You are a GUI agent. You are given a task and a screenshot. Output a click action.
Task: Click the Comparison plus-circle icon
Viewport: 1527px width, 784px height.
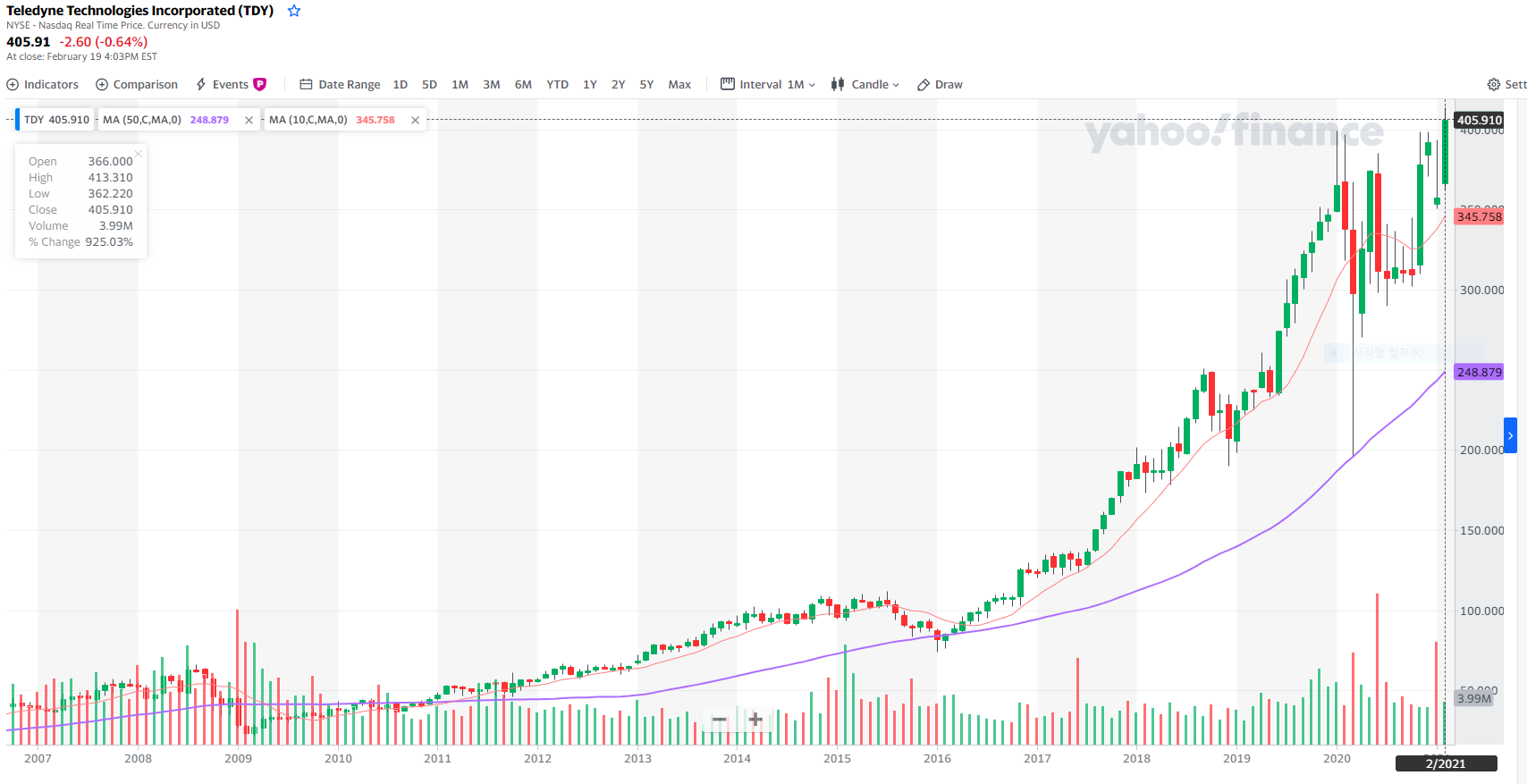click(x=102, y=84)
